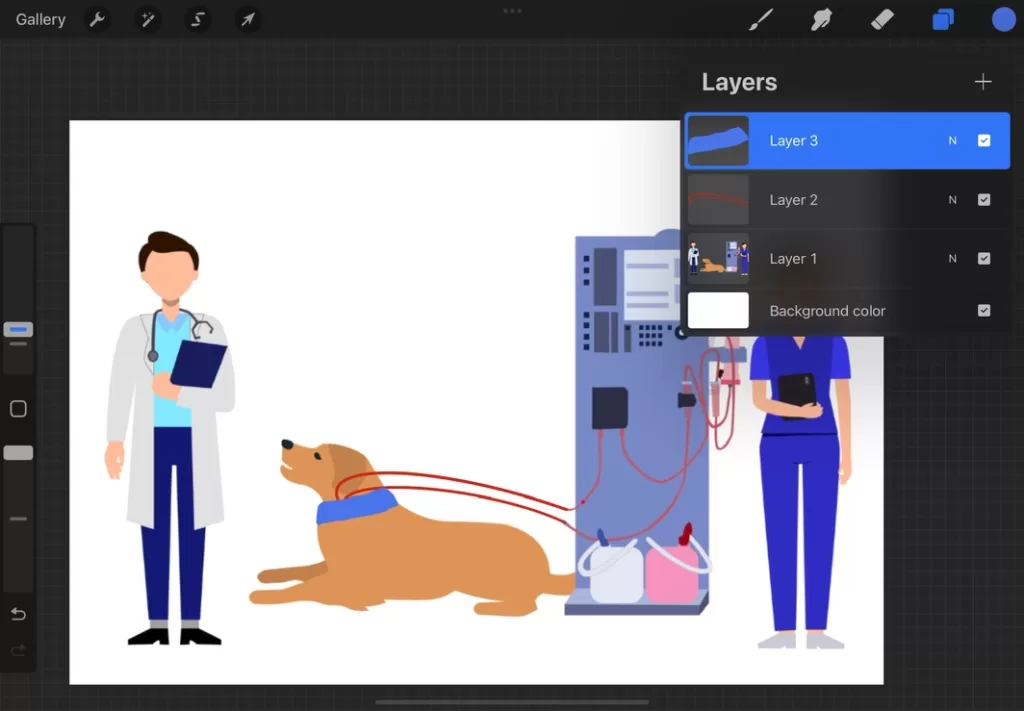Tap the Layer 1 illustration thumbnail
Viewport: 1024px width, 711px height.
(x=718, y=258)
